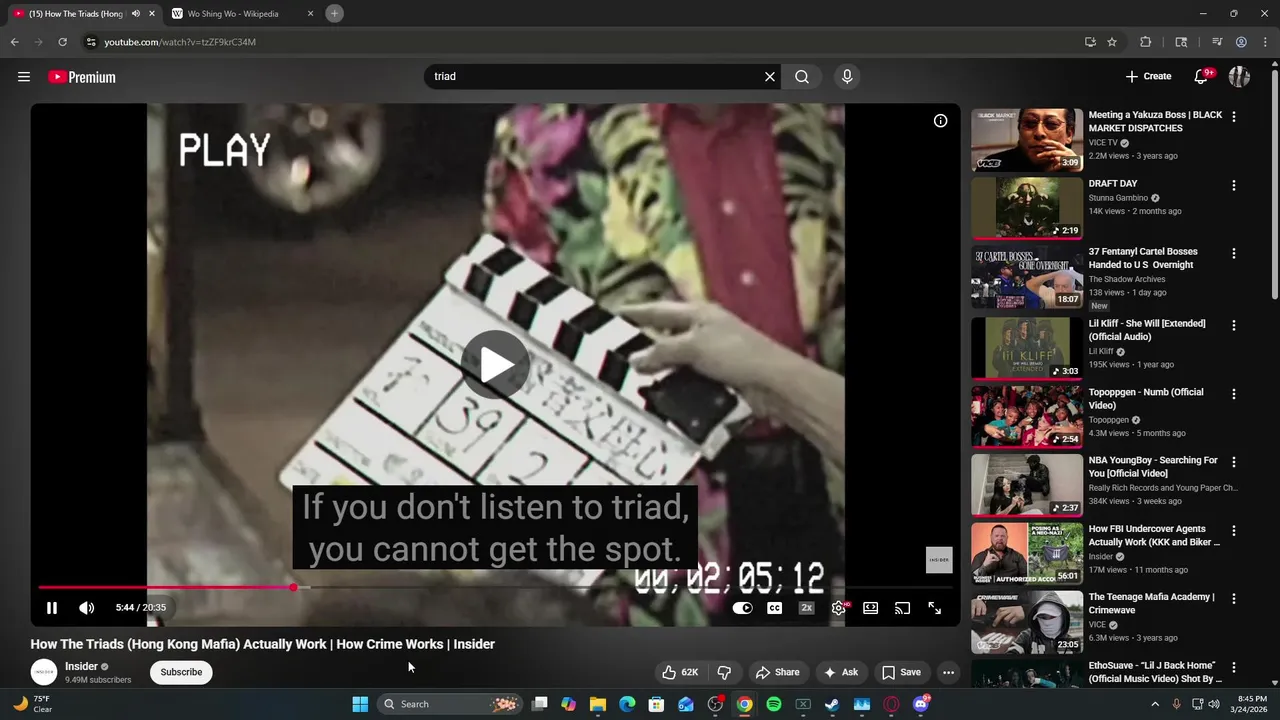
Task: Enter full screen mode
Action: tap(934, 608)
